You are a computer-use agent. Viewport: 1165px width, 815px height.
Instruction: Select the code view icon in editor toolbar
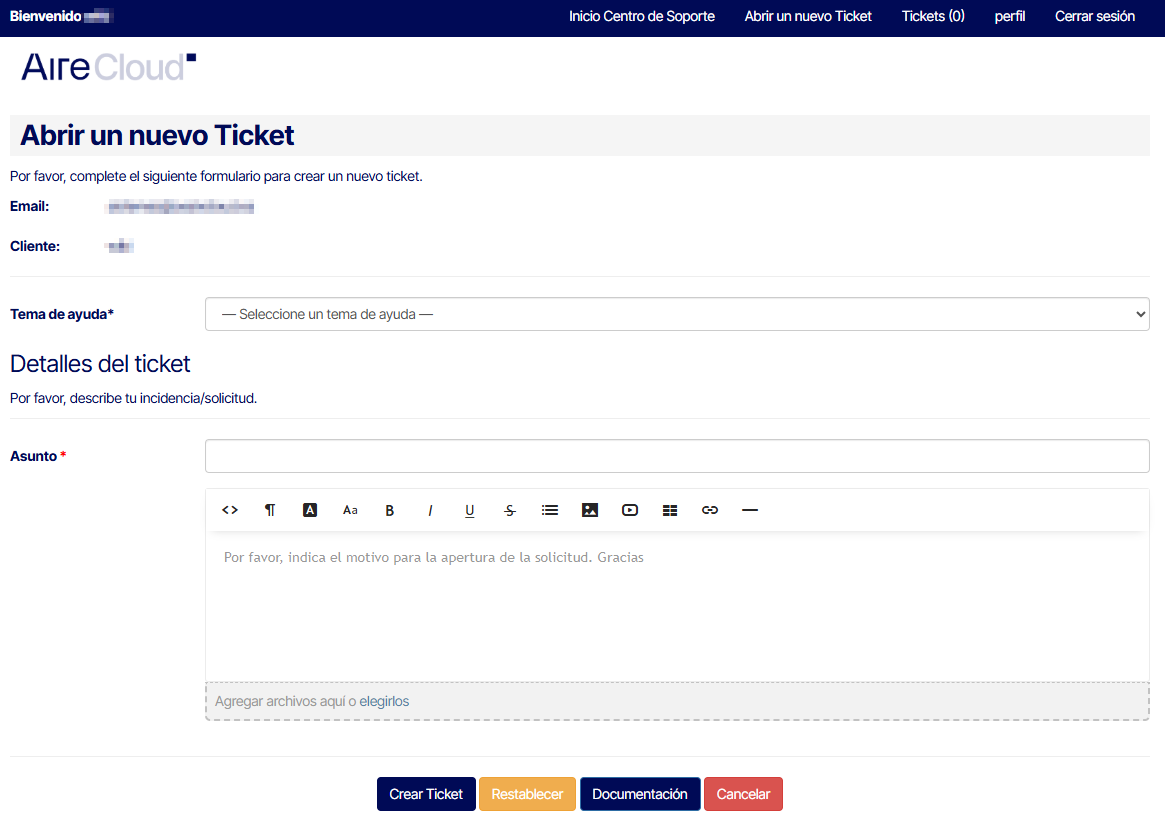pyautogui.click(x=229, y=510)
